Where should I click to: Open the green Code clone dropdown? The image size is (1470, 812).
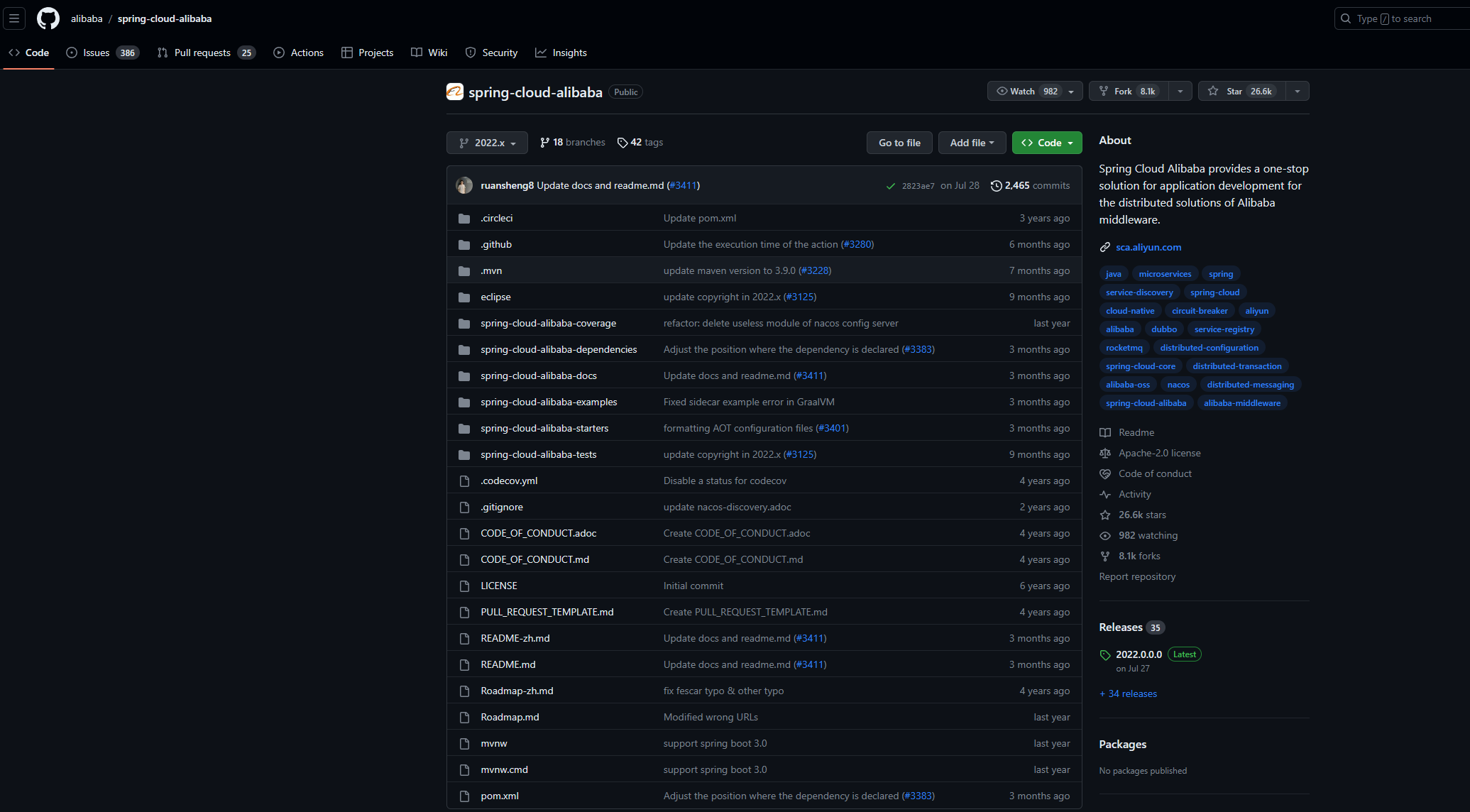tap(1047, 143)
